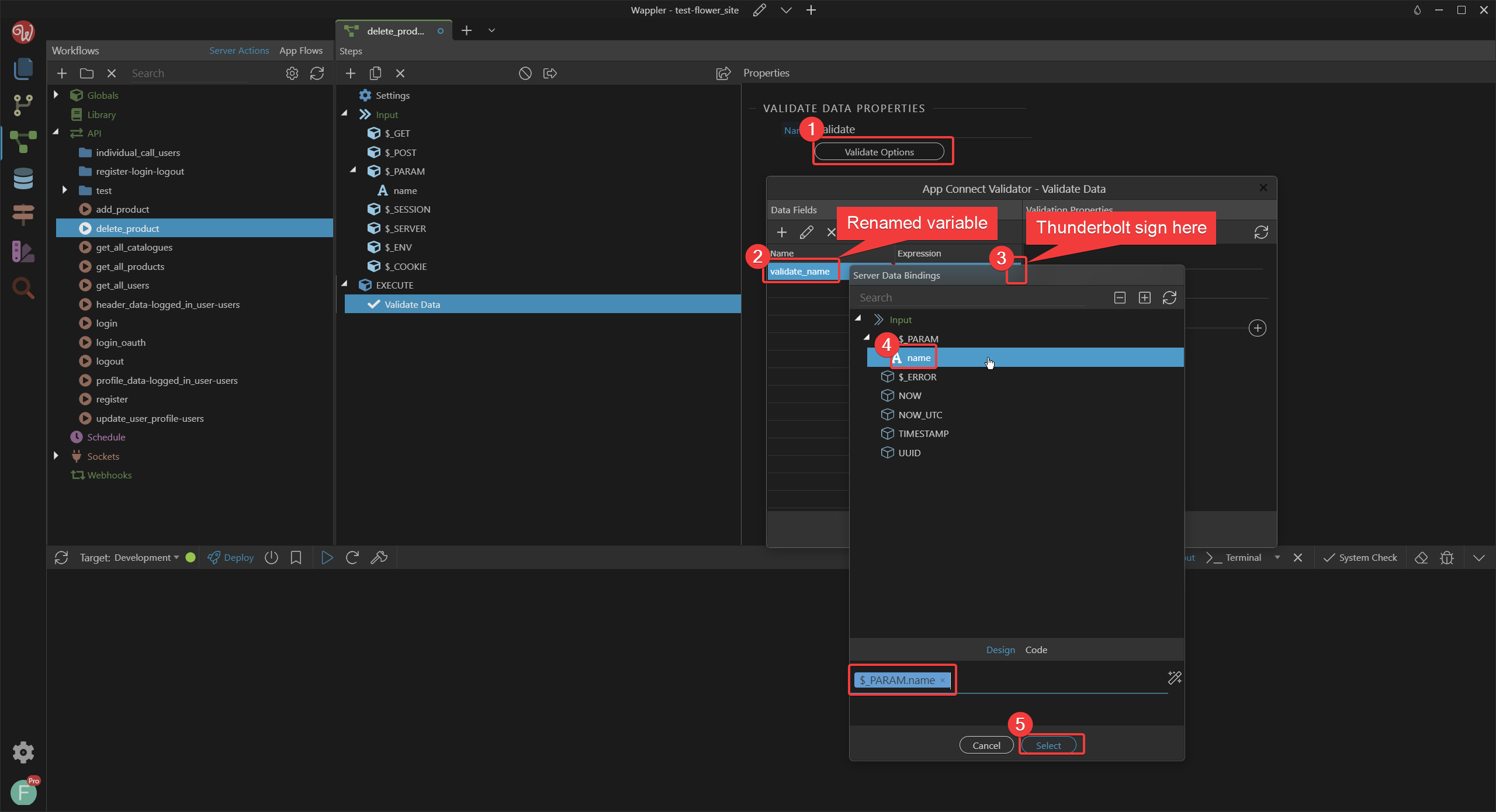Refresh Server Data Bindings tree
Image resolution: width=1496 pixels, height=812 pixels.
[x=1169, y=298]
